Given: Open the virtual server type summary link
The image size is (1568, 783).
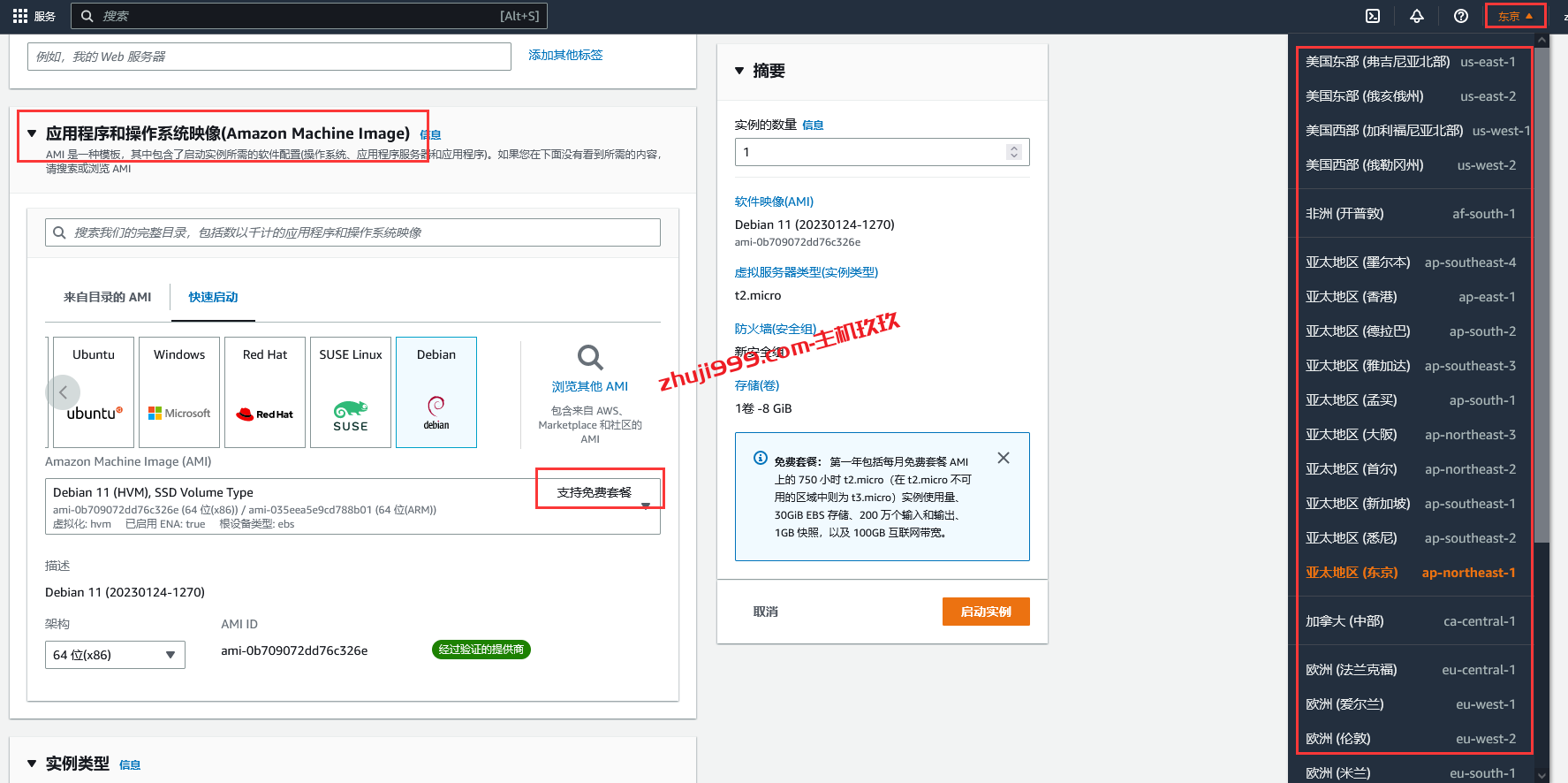Looking at the screenshot, I should coord(807,272).
